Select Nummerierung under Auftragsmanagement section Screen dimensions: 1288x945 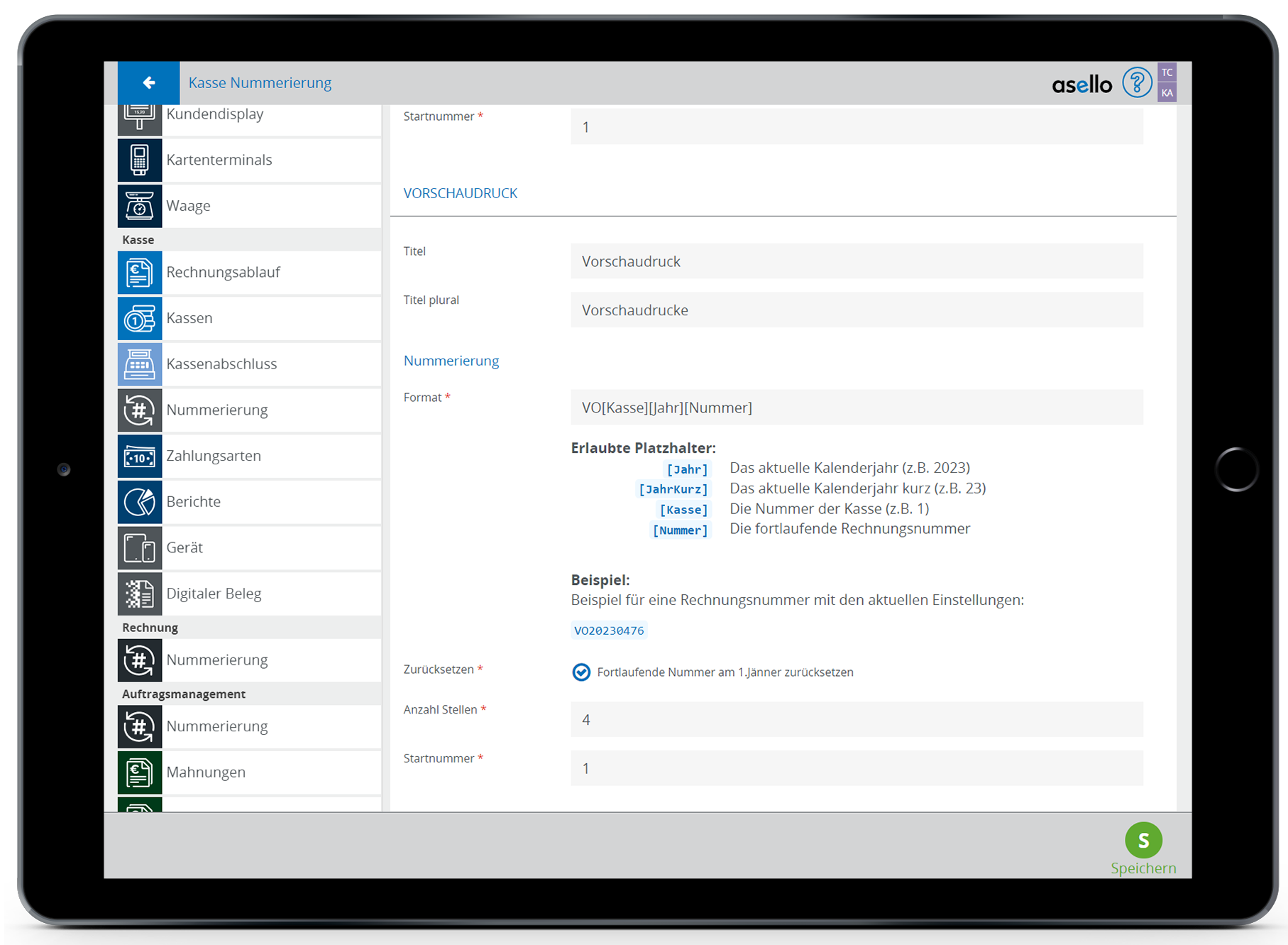coord(216,726)
